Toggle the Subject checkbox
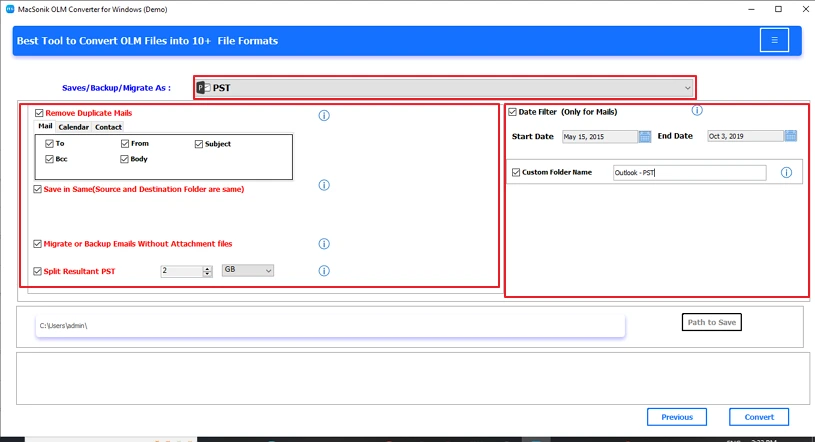The image size is (815, 442). click(199, 144)
